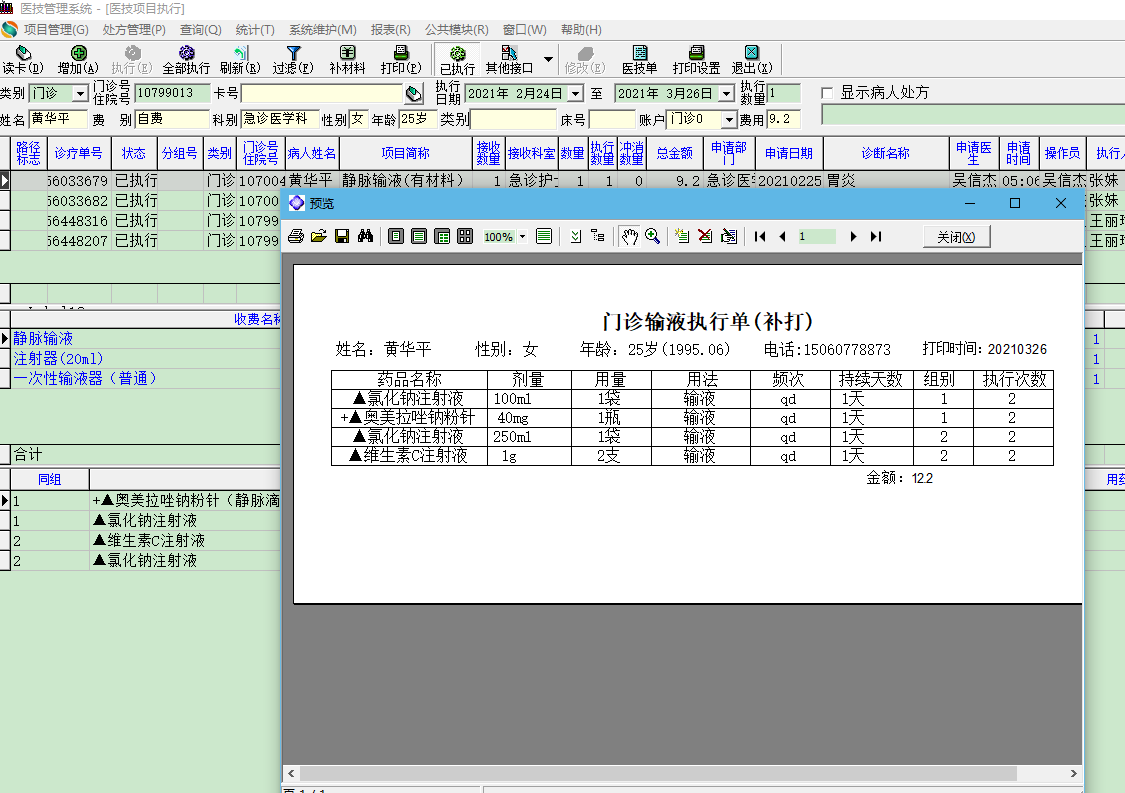The width and height of the screenshot is (1125, 793).
Task: Open the start date 2021年2月24日 dropdown
Action: click(x=575, y=94)
